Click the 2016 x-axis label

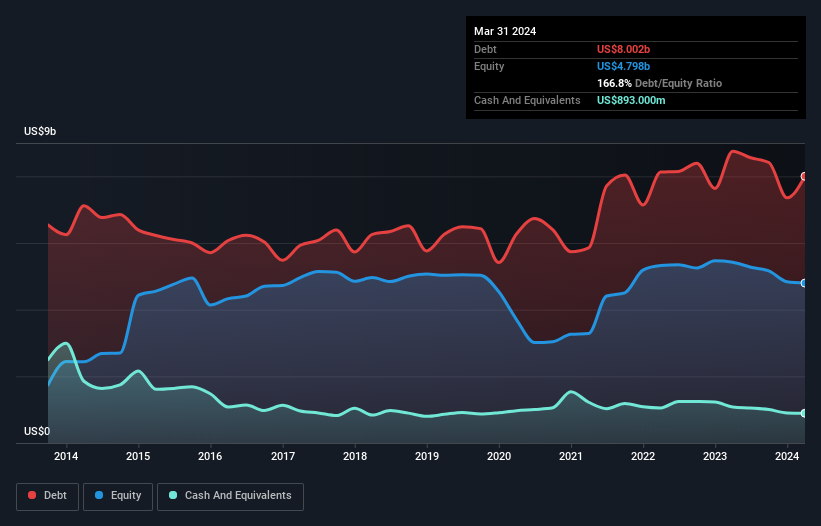coord(210,456)
